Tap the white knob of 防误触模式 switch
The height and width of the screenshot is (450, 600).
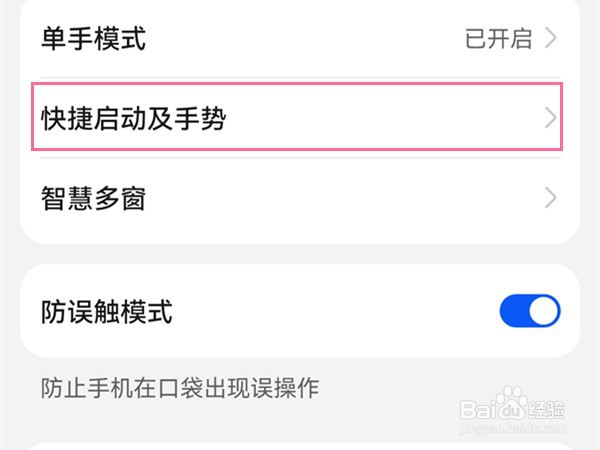pyautogui.click(x=544, y=311)
